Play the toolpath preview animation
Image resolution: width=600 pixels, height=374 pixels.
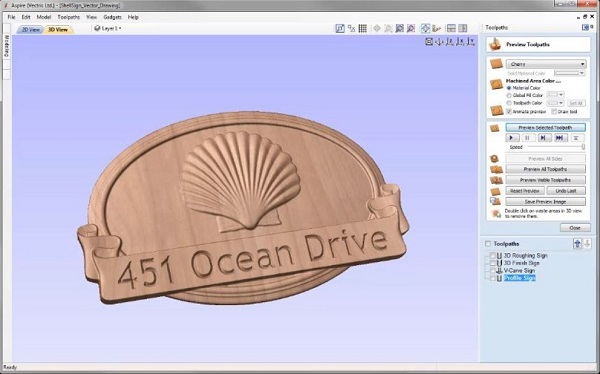pos(512,138)
